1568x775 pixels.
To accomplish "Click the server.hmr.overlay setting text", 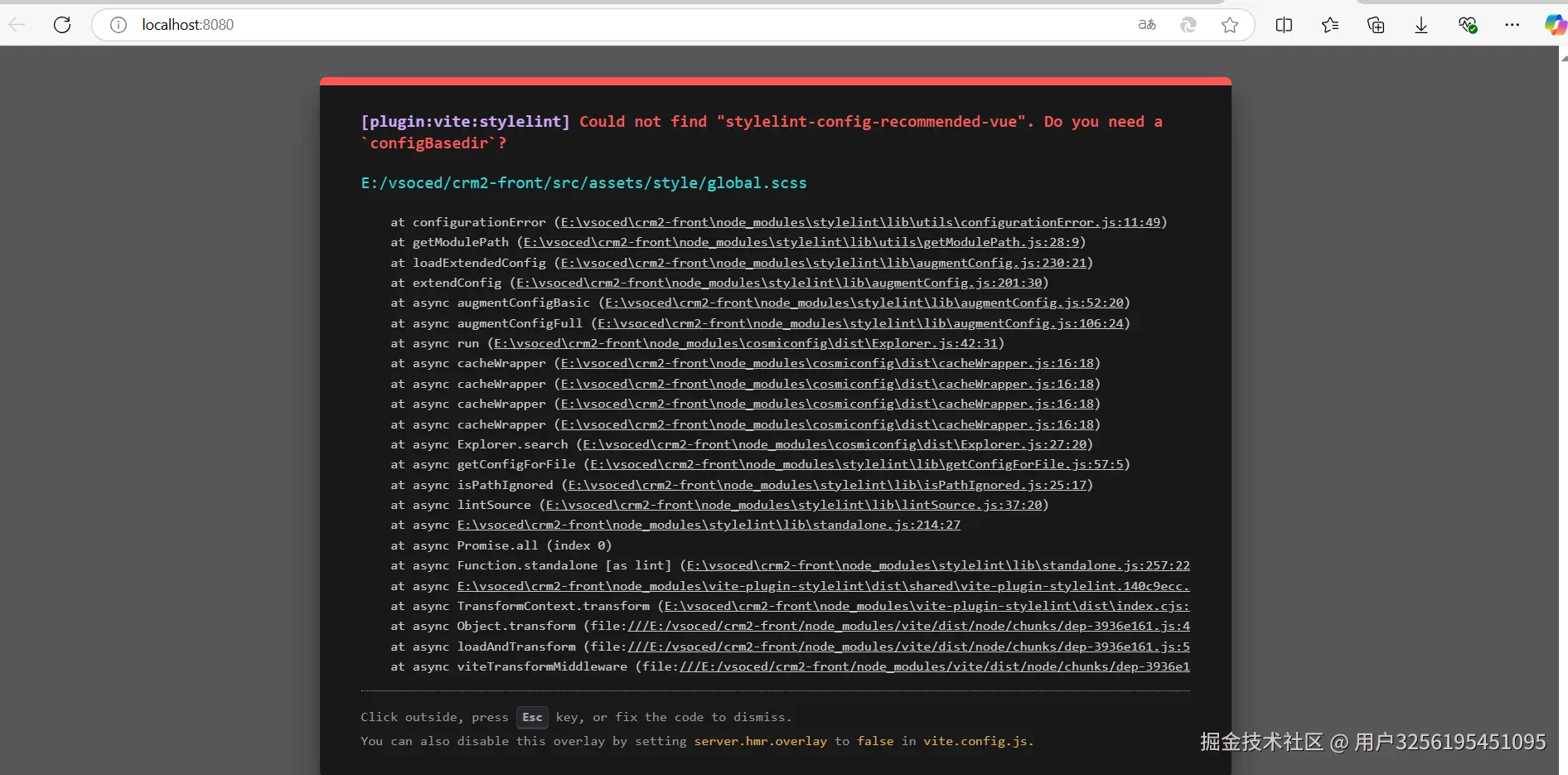I will click(x=760, y=741).
